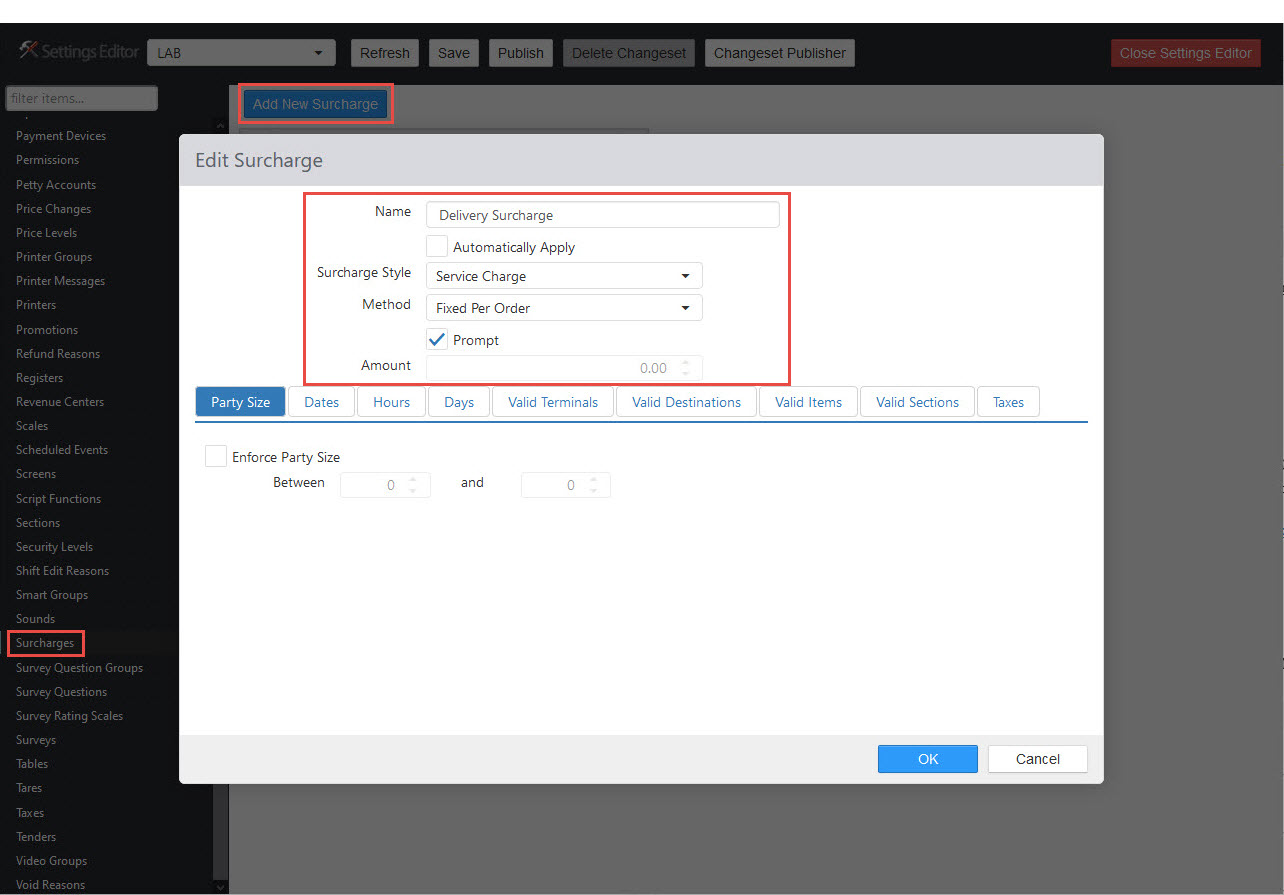Select Screens in sidebar
1284x895 pixels.
point(36,474)
